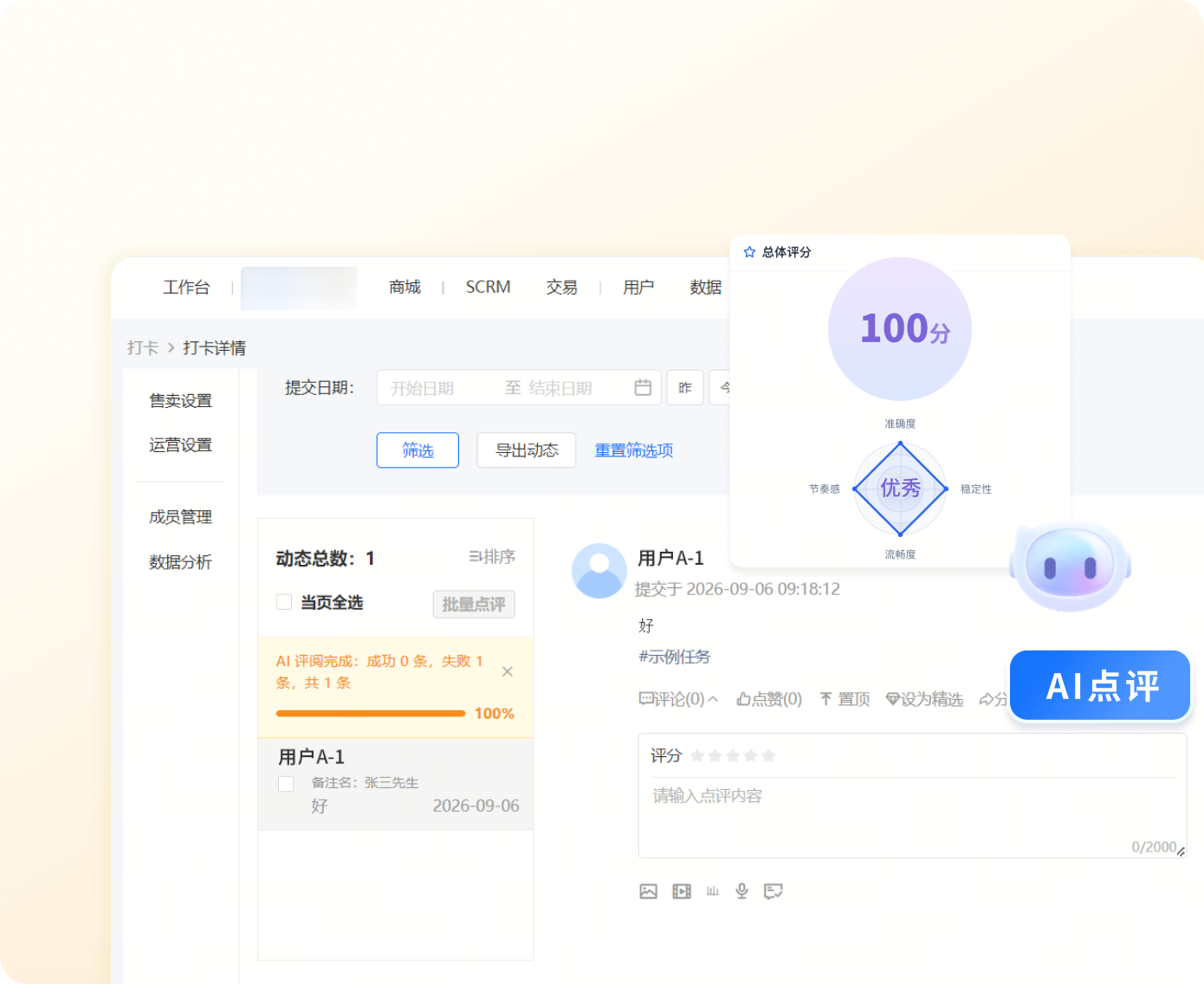The height and width of the screenshot is (984, 1204).
Task: Collapse the 评论(0) comments section
Action: tap(678, 699)
